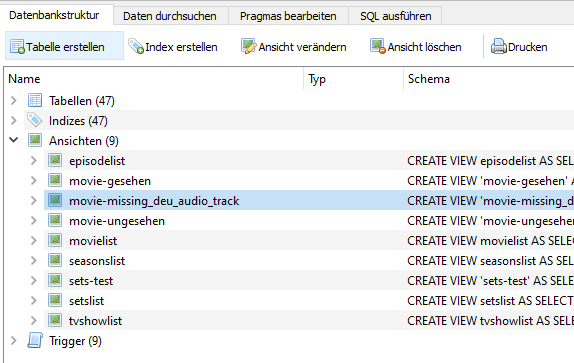Click the seasonslist view icon
Screen dimensions: 574x363
(x=55, y=261)
